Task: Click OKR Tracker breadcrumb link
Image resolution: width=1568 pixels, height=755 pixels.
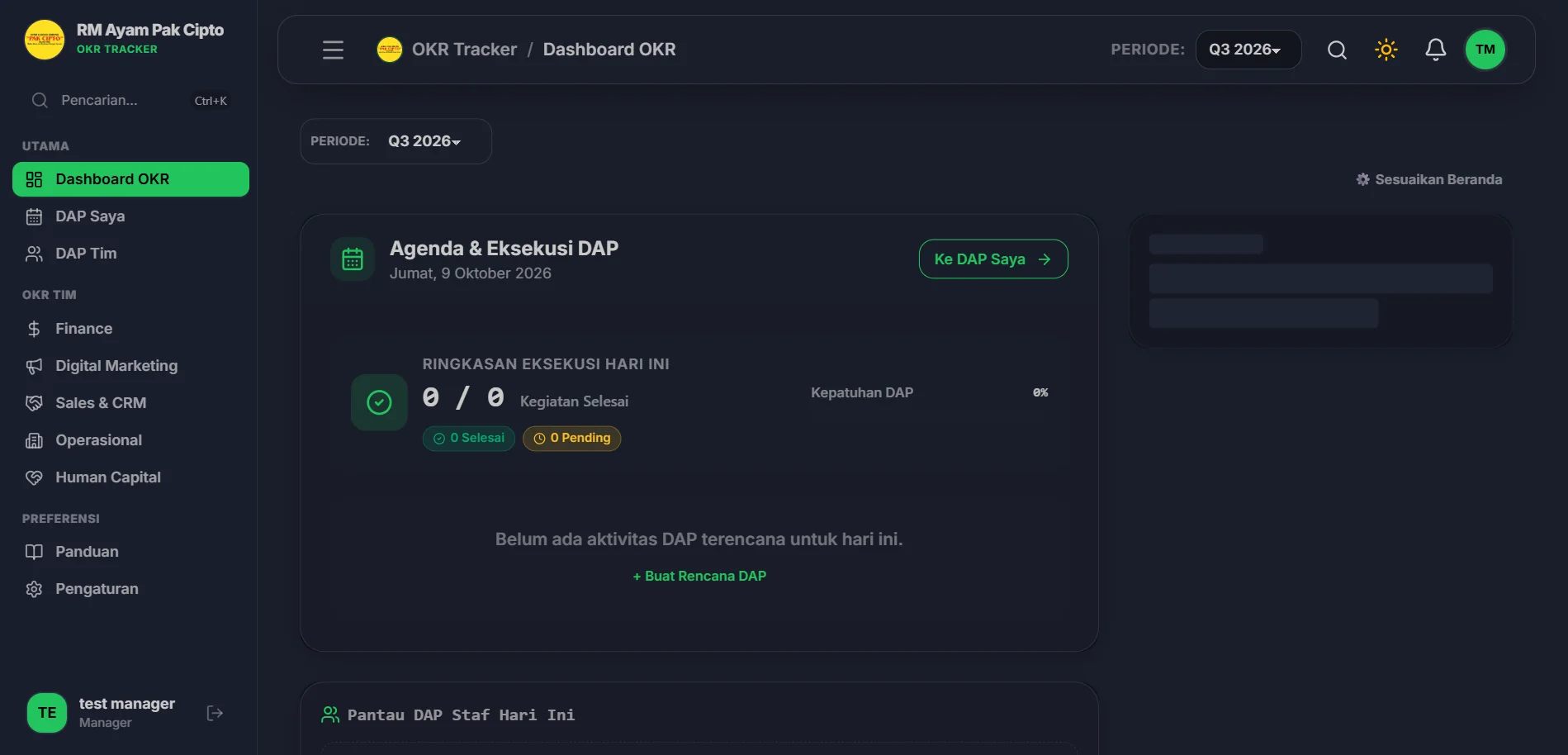Action: [x=464, y=50]
